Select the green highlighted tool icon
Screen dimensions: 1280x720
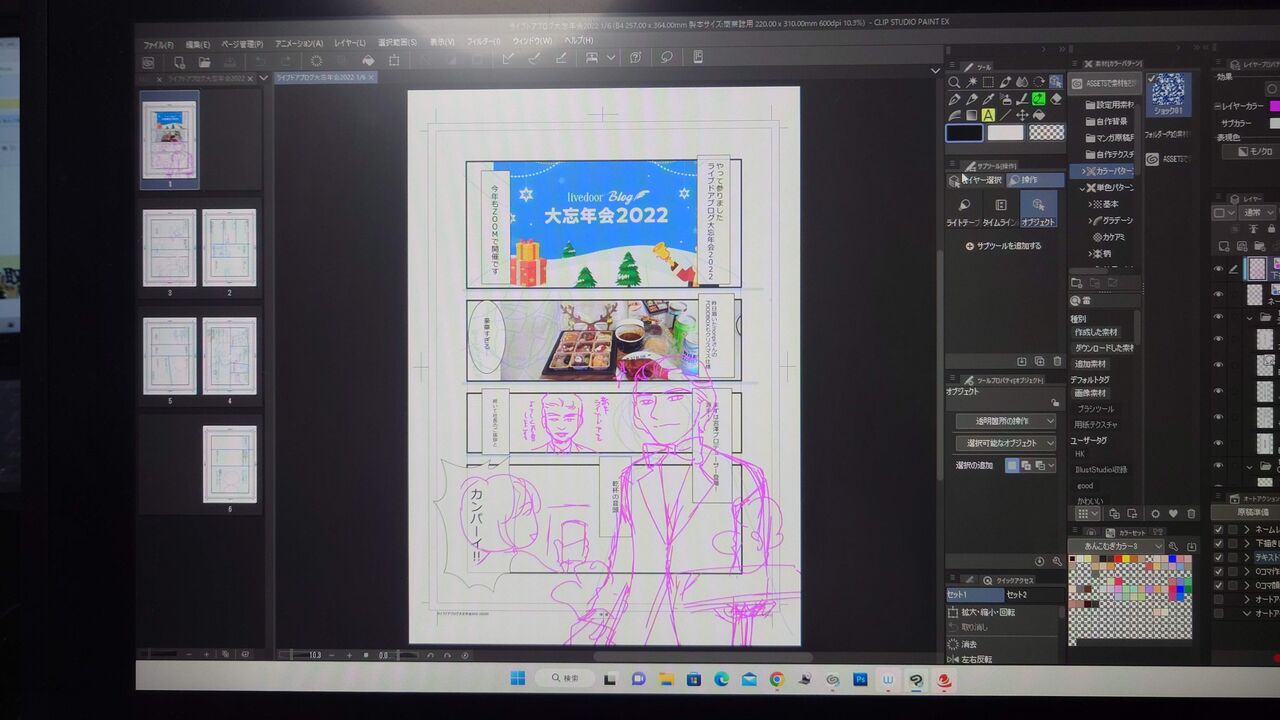pyautogui.click(x=1039, y=99)
